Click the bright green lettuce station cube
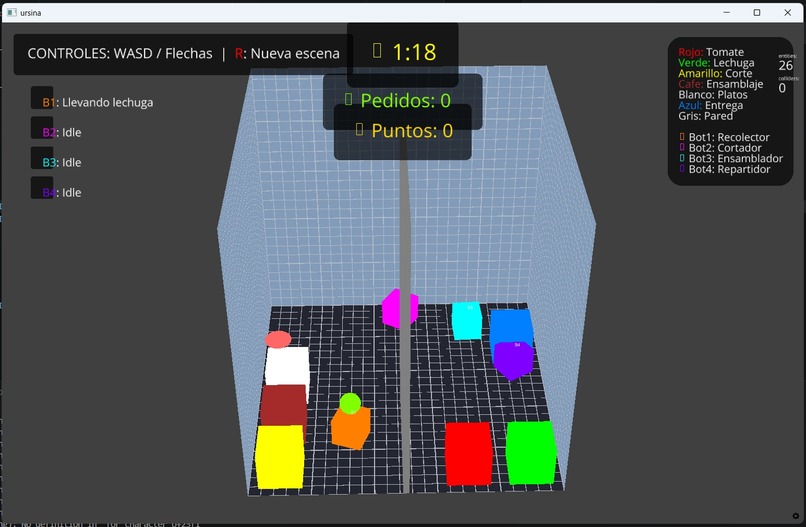 point(531,452)
